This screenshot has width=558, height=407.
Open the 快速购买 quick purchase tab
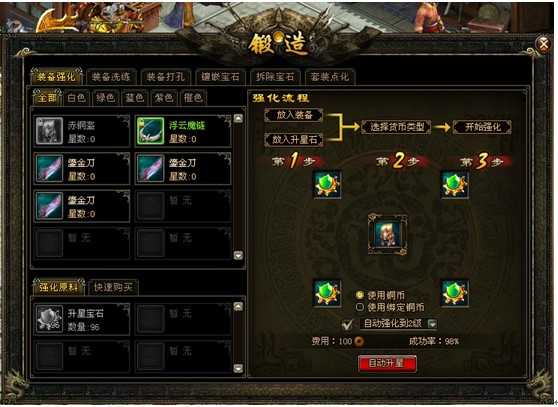(x=113, y=287)
